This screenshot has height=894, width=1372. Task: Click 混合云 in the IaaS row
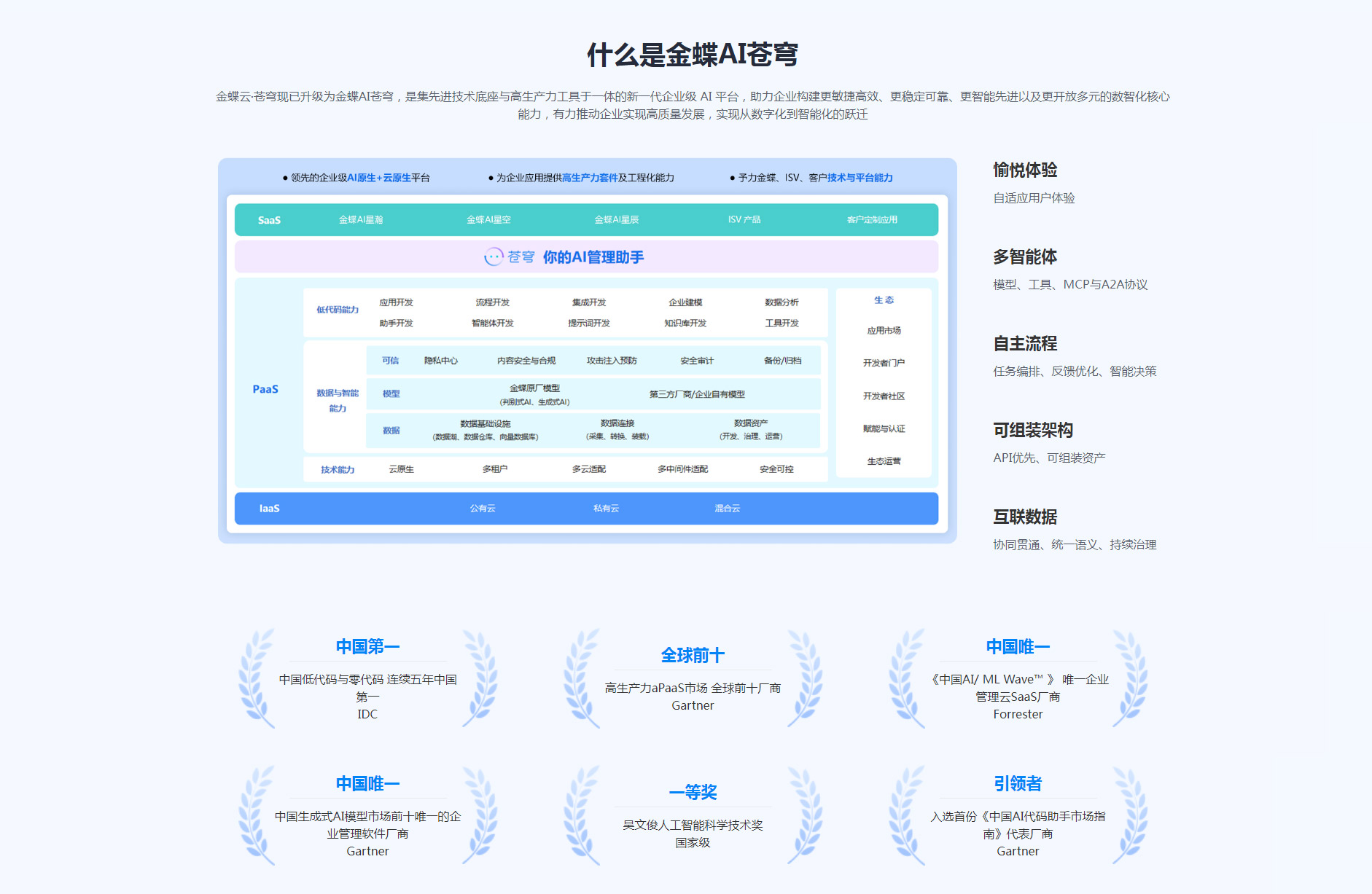point(728,509)
